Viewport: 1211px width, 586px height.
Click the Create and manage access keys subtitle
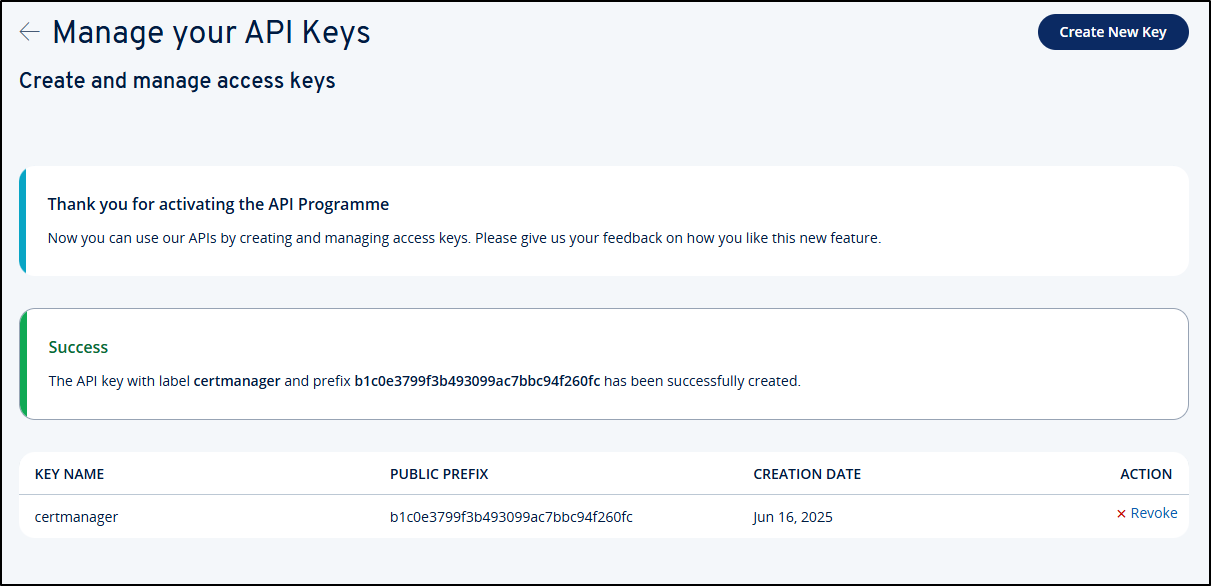pyautogui.click(x=177, y=81)
